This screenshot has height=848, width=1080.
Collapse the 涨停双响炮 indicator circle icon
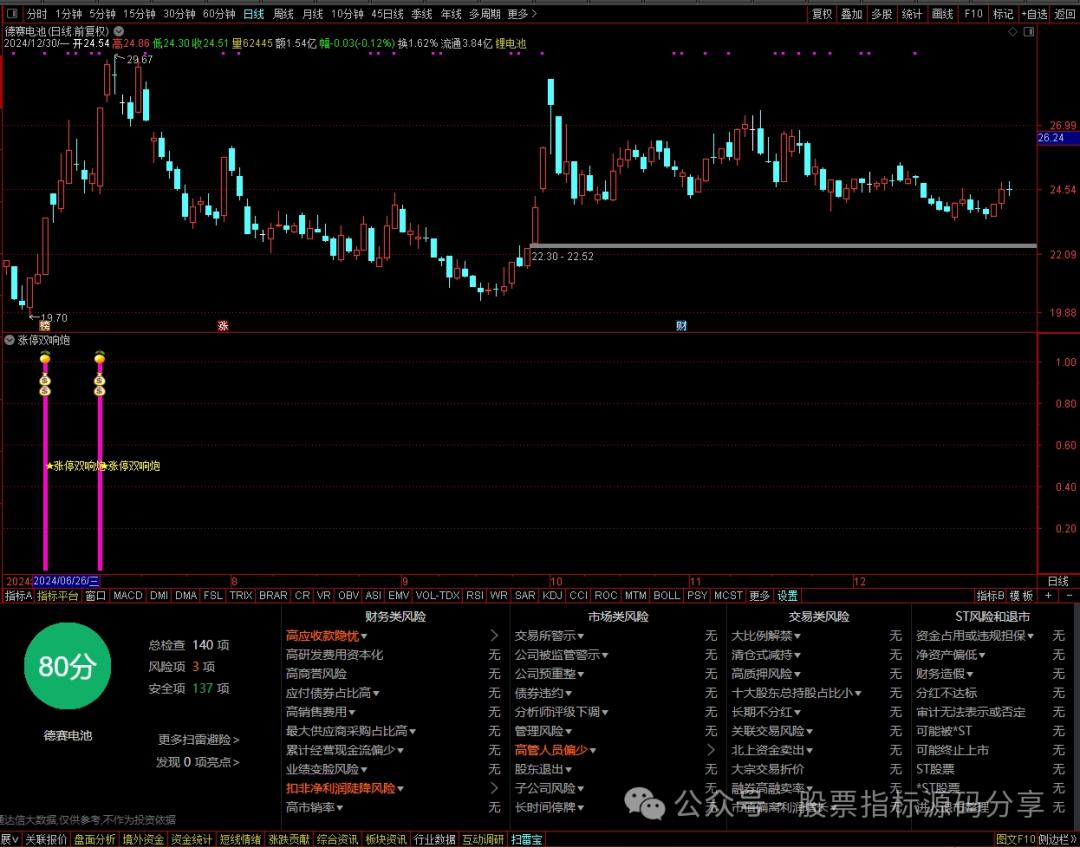(9, 340)
